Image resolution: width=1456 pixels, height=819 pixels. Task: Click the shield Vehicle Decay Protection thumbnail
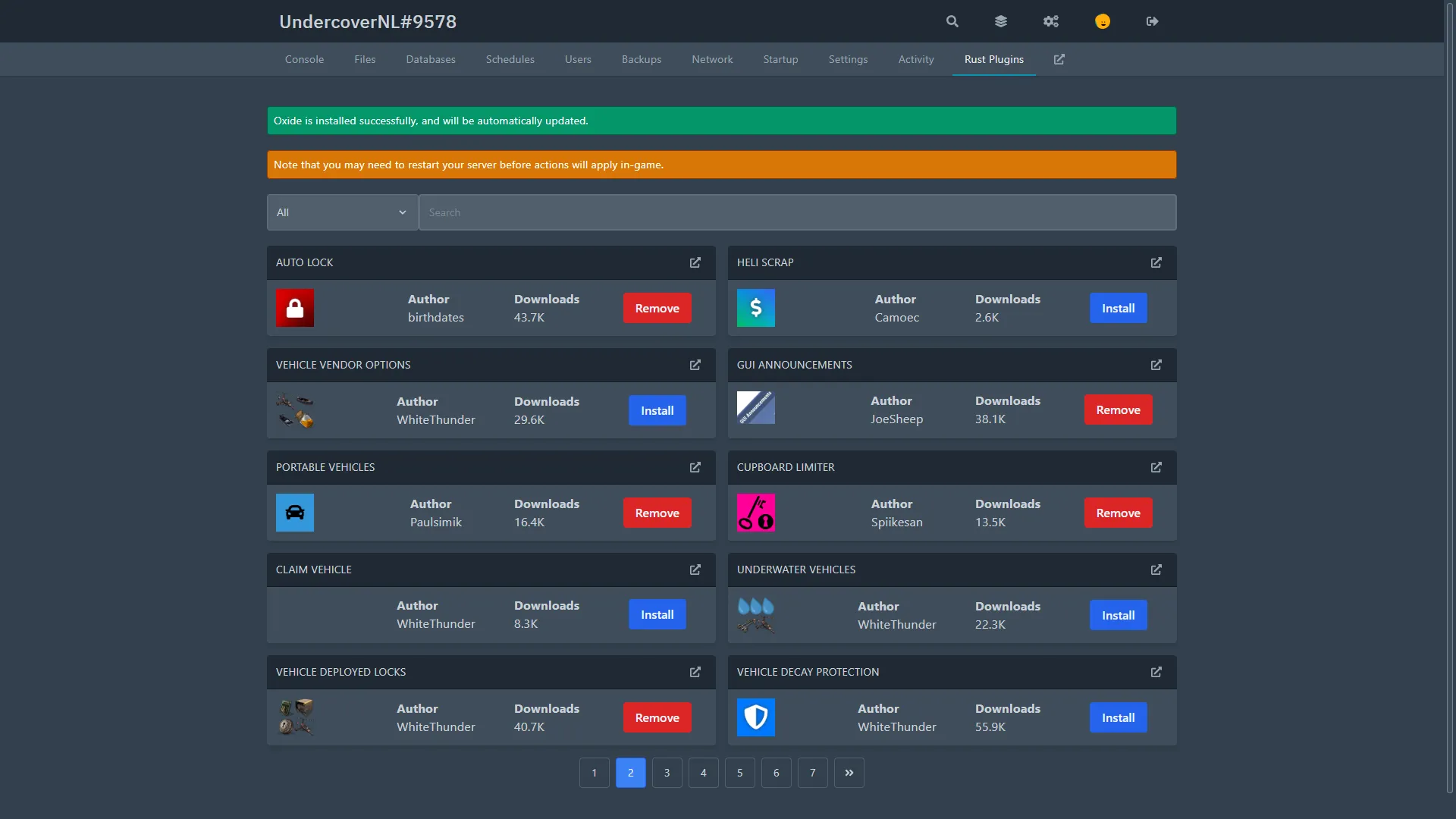[x=755, y=717]
